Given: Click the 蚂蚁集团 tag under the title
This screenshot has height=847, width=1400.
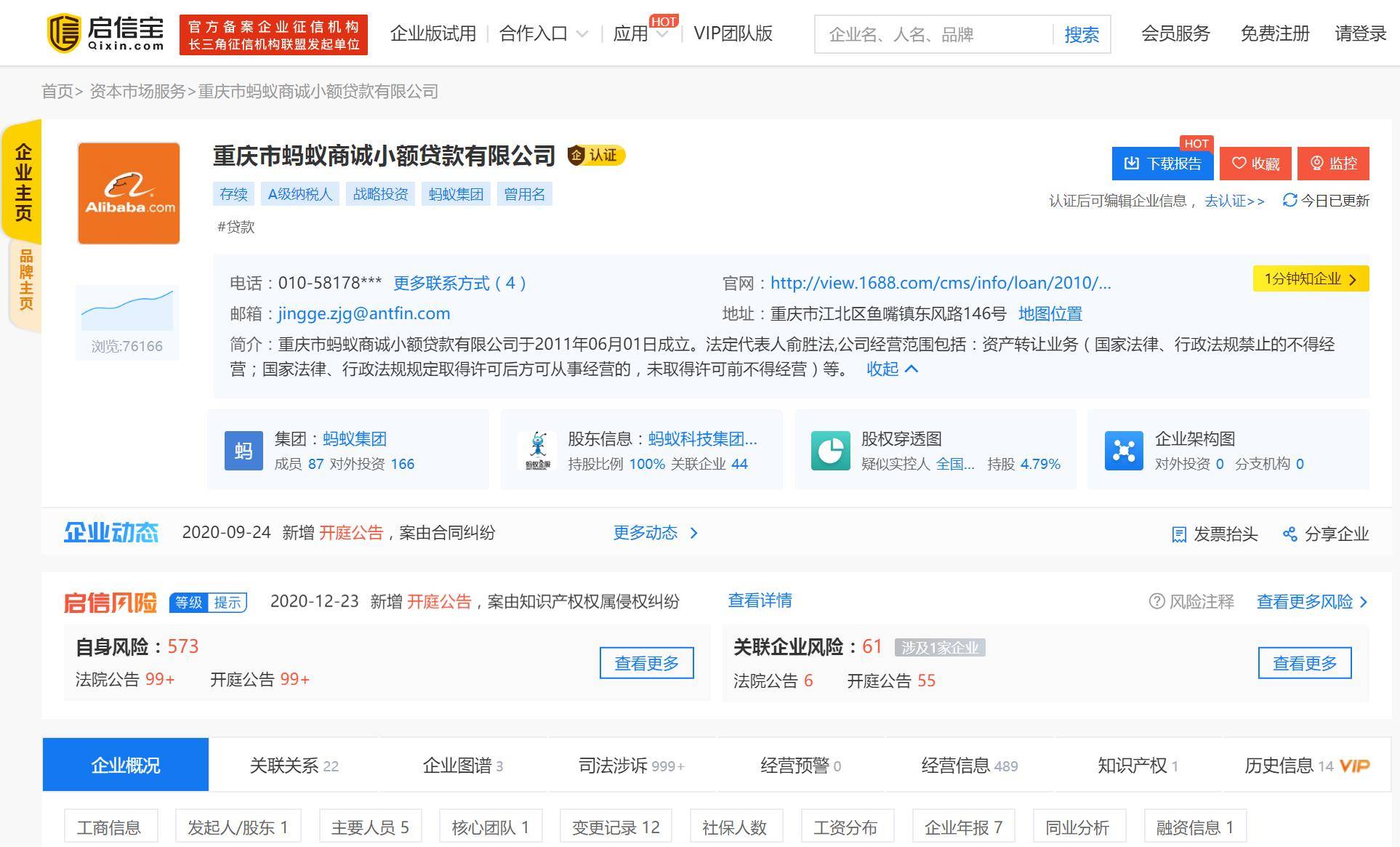Looking at the screenshot, I should coord(456,194).
